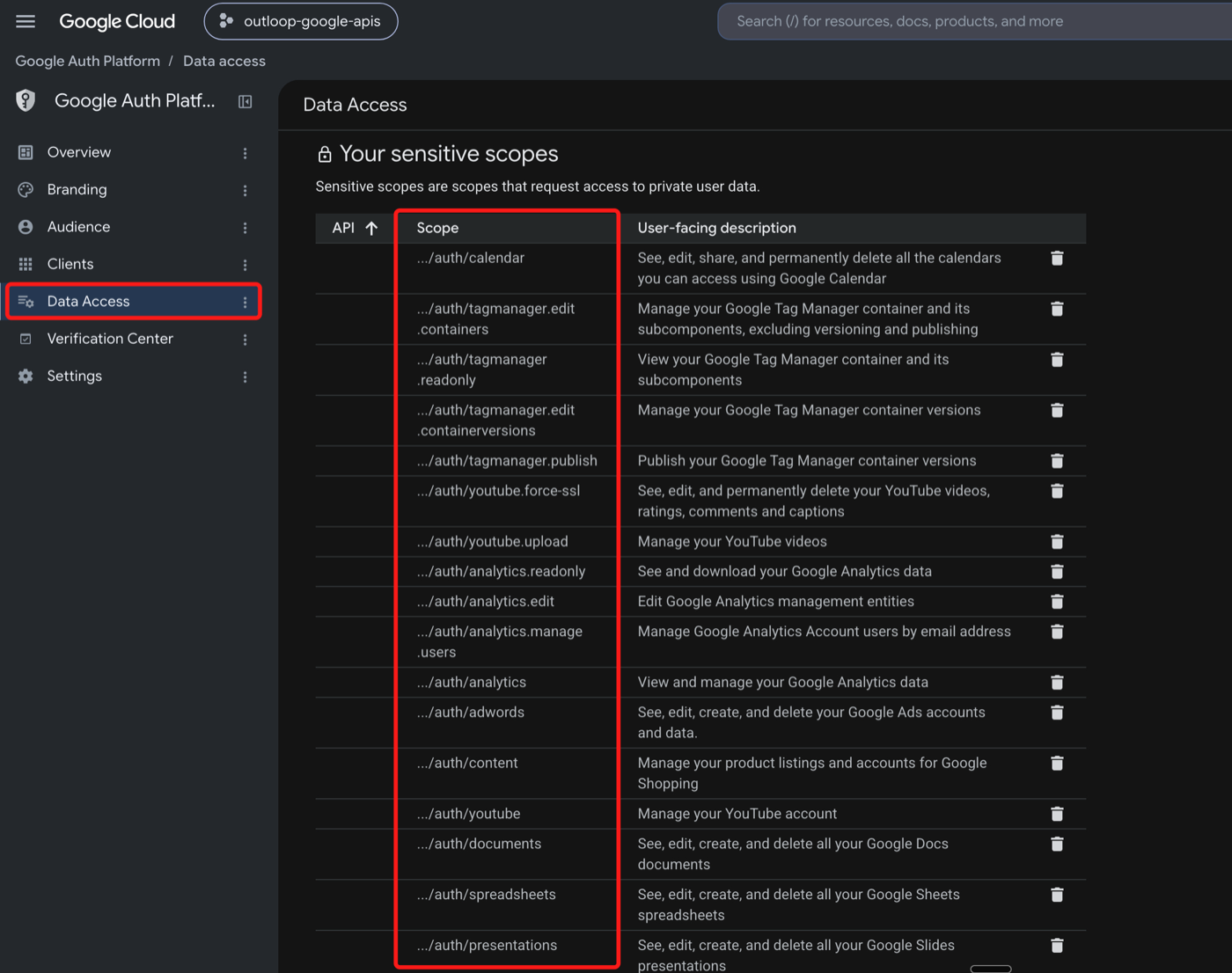The height and width of the screenshot is (973, 1232).
Task: Sort the table by API column
Action: (356, 228)
